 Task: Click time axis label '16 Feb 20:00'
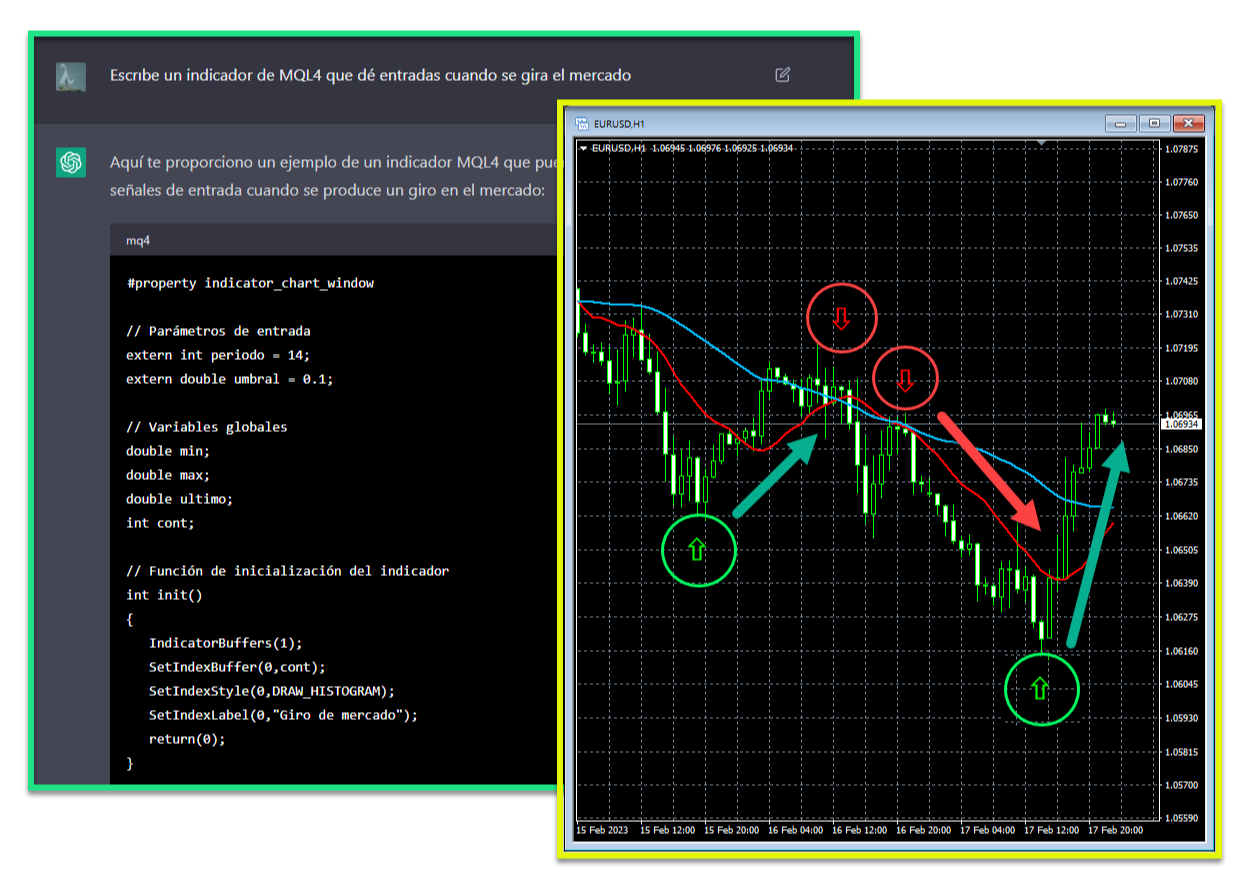[924, 830]
